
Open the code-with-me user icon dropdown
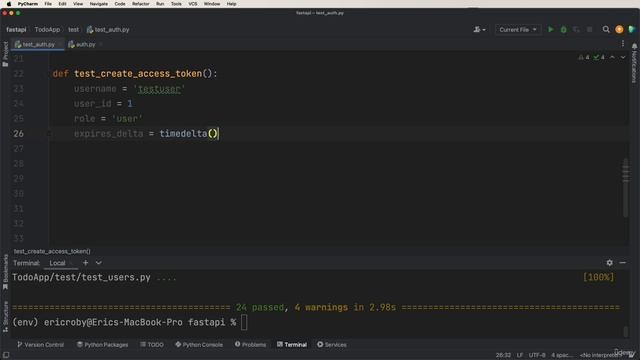click(479, 29)
